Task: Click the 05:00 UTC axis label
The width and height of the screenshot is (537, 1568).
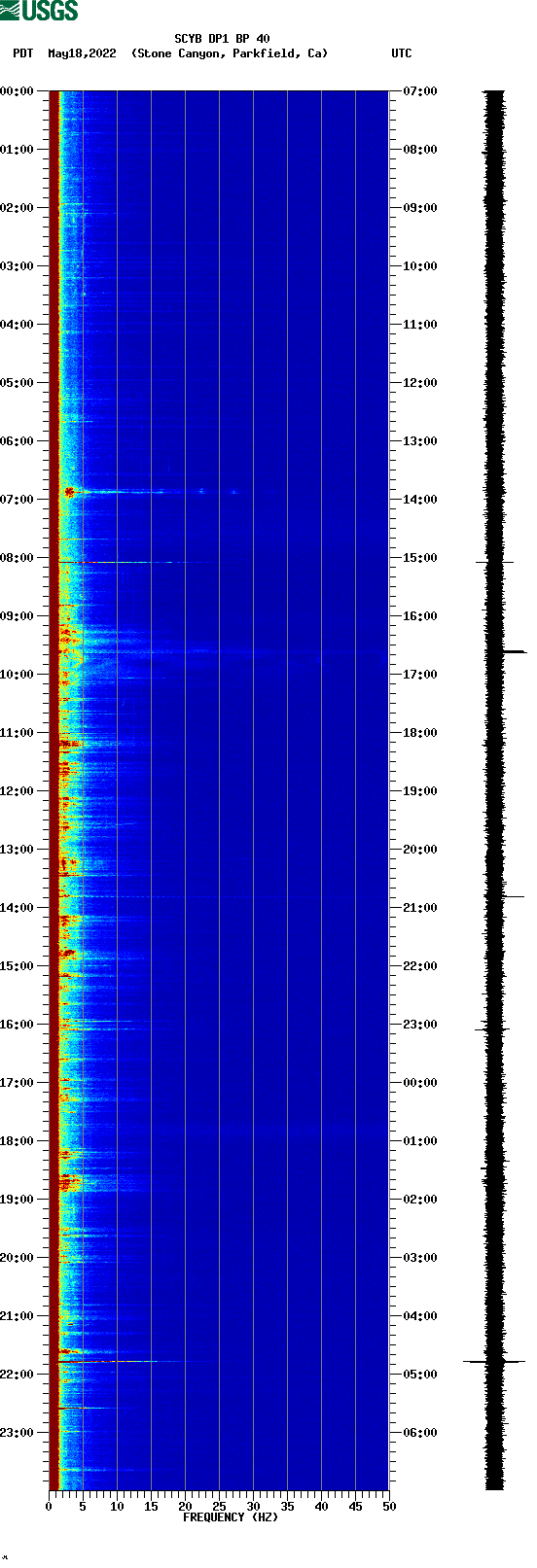Action: 420,1375
